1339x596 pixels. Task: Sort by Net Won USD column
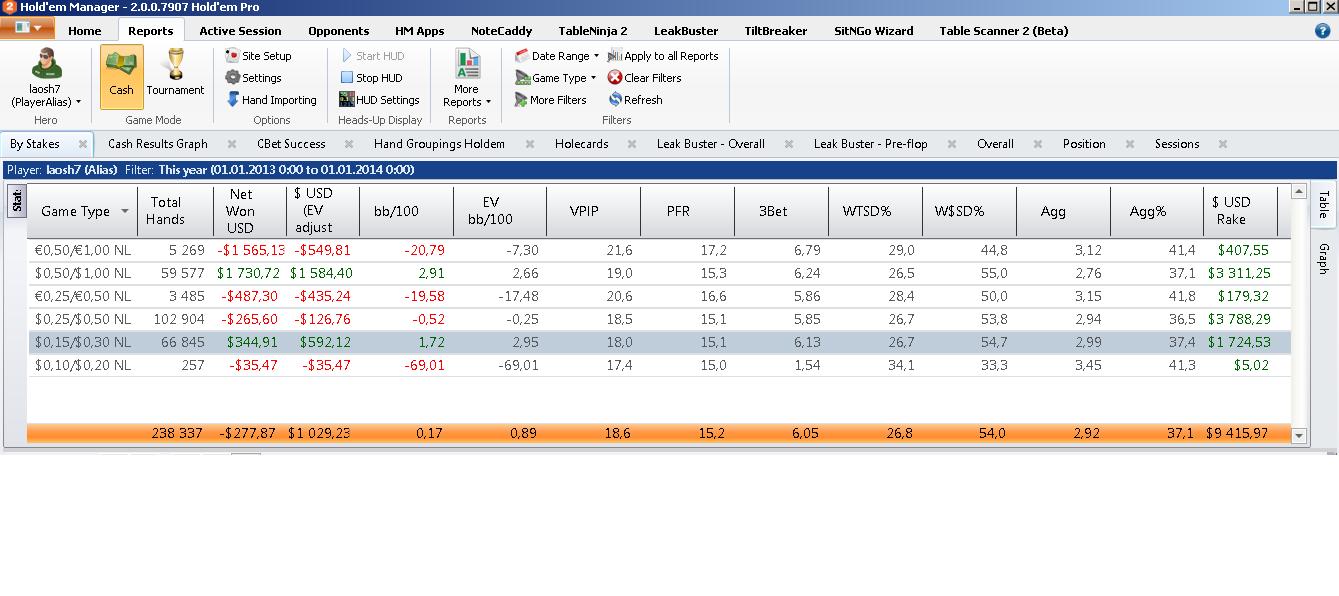point(250,211)
